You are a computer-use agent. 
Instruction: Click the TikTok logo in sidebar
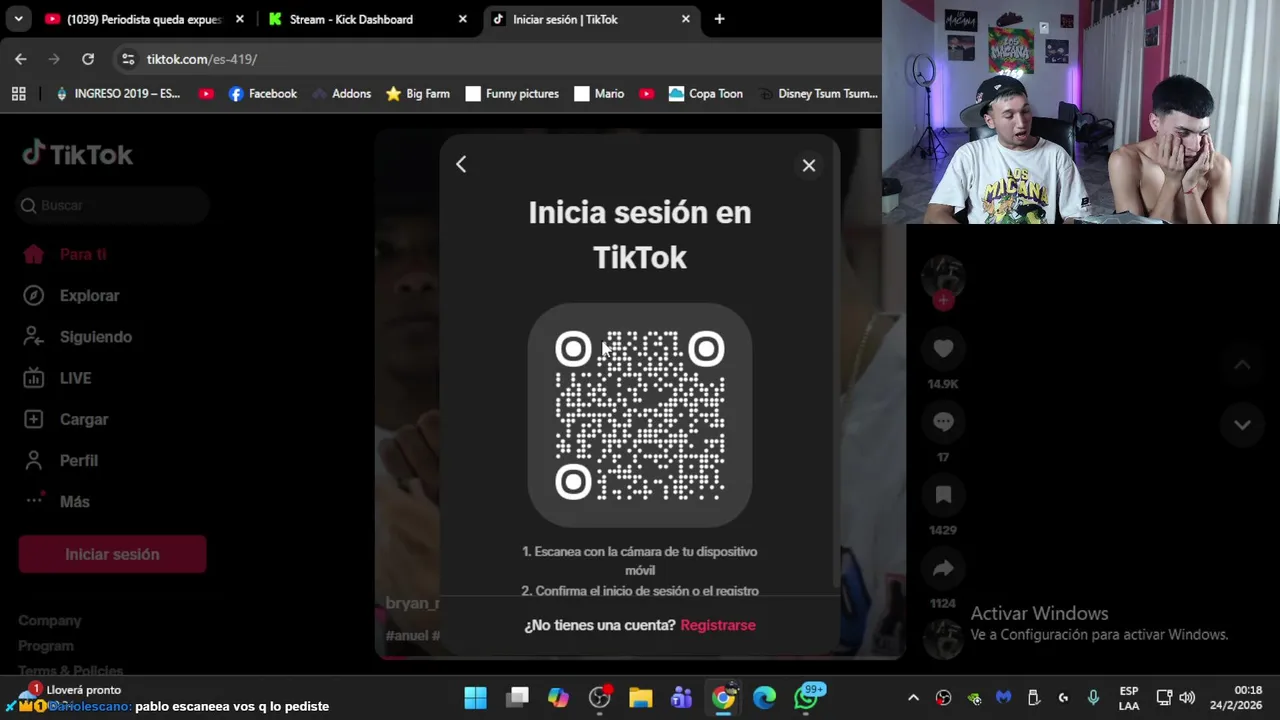click(x=77, y=154)
